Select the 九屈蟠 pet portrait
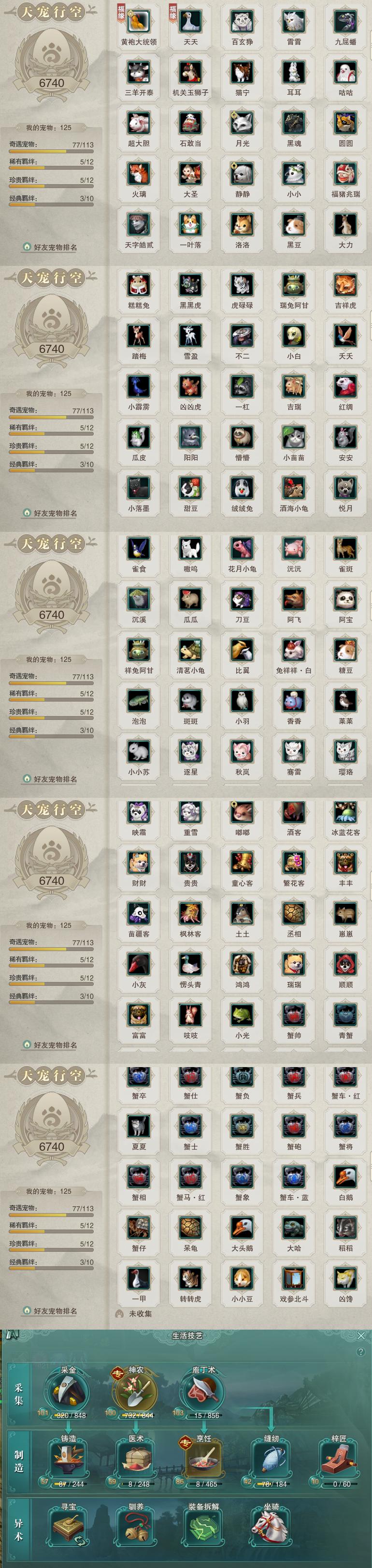This screenshot has height=1568, width=372. click(x=345, y=21)
